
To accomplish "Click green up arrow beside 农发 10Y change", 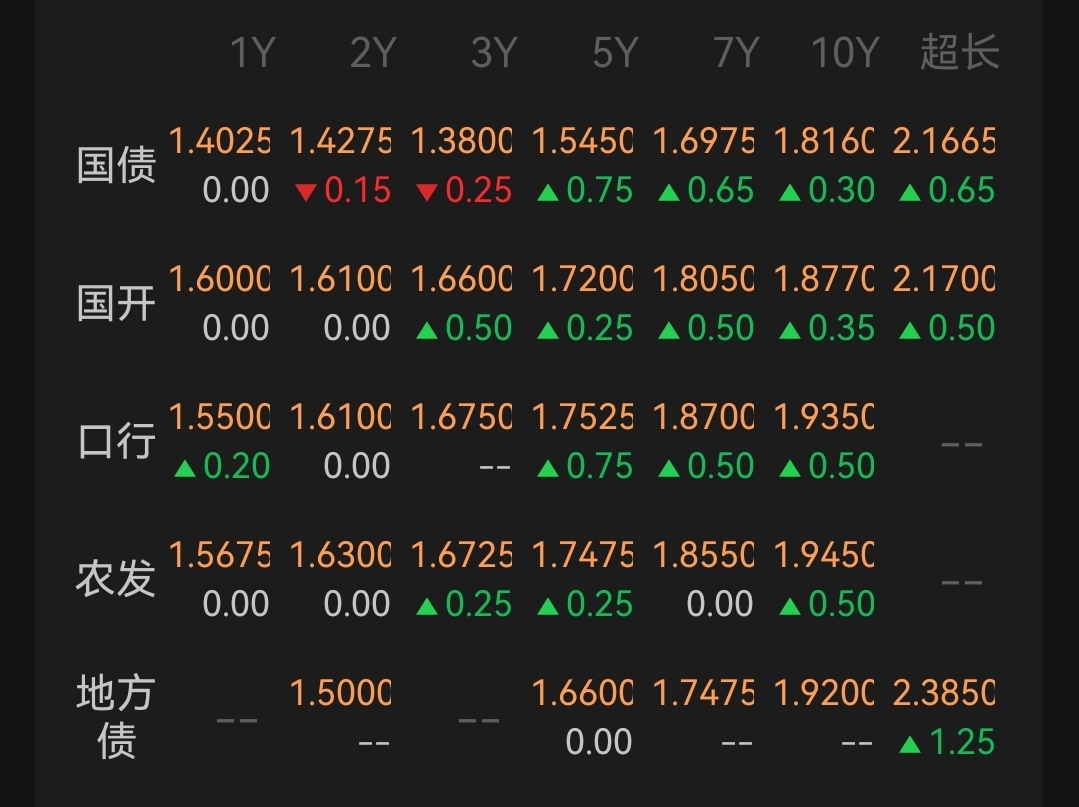I will 789,606.
